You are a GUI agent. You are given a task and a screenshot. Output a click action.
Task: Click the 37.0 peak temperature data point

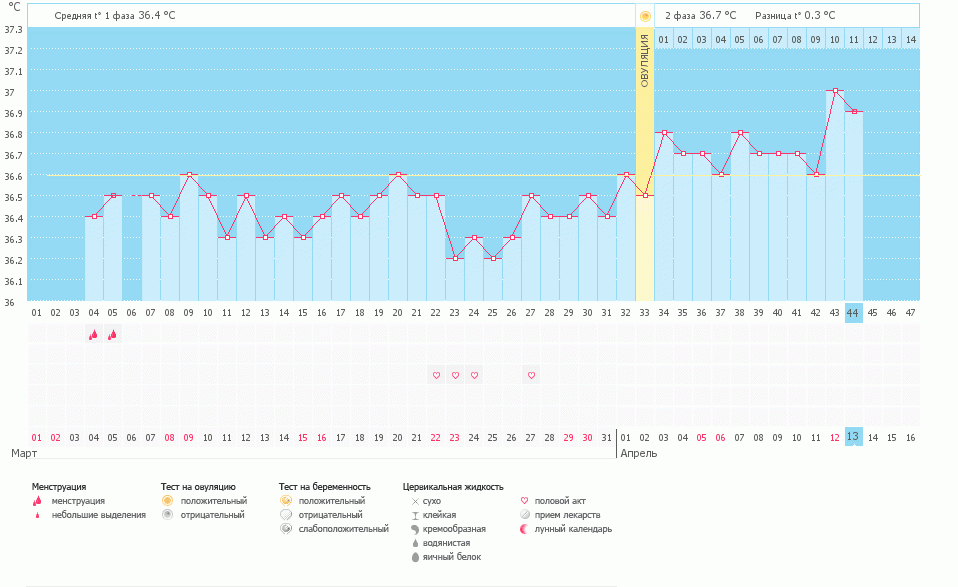coord(835,91)
